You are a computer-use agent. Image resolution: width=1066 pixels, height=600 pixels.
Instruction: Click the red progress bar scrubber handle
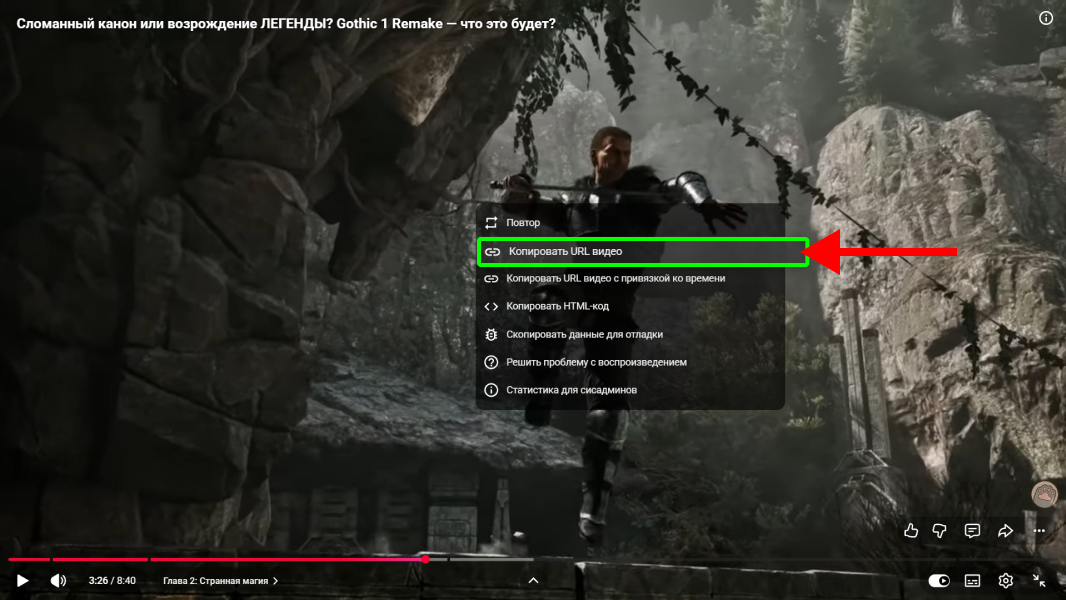coord(426,559)
